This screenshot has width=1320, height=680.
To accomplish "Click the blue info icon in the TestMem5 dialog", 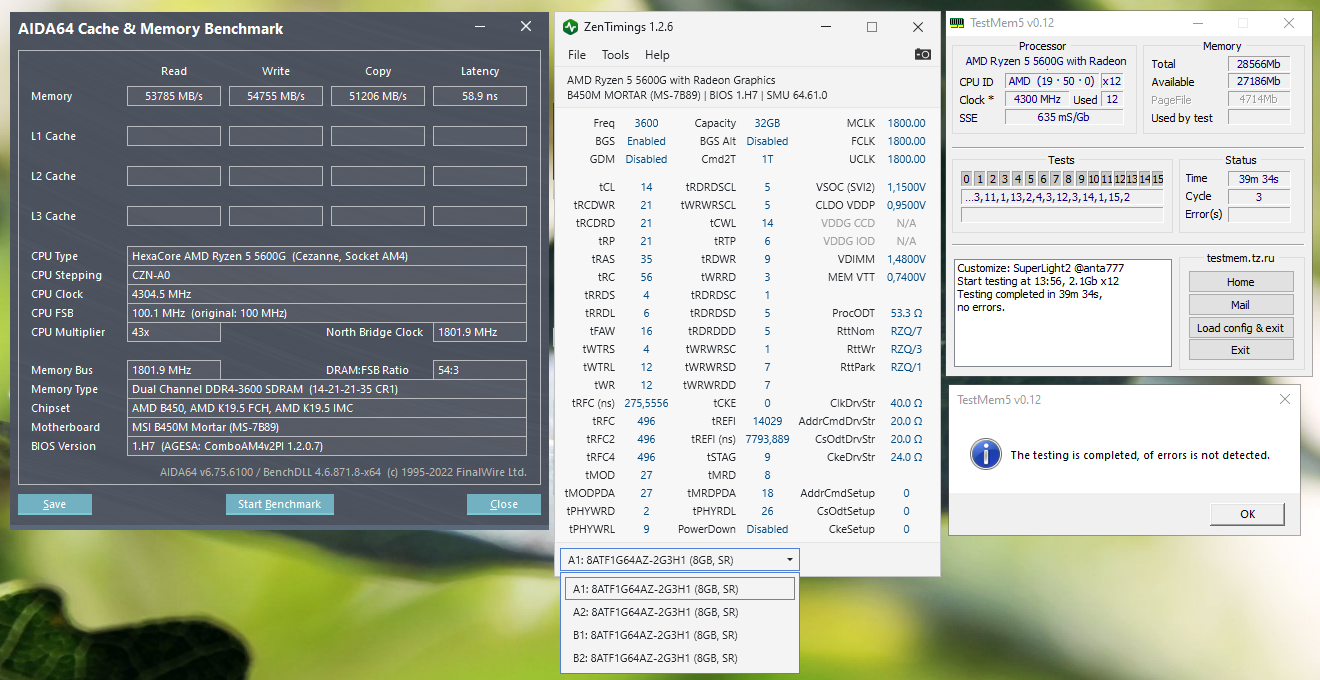I will pos(986,454).
